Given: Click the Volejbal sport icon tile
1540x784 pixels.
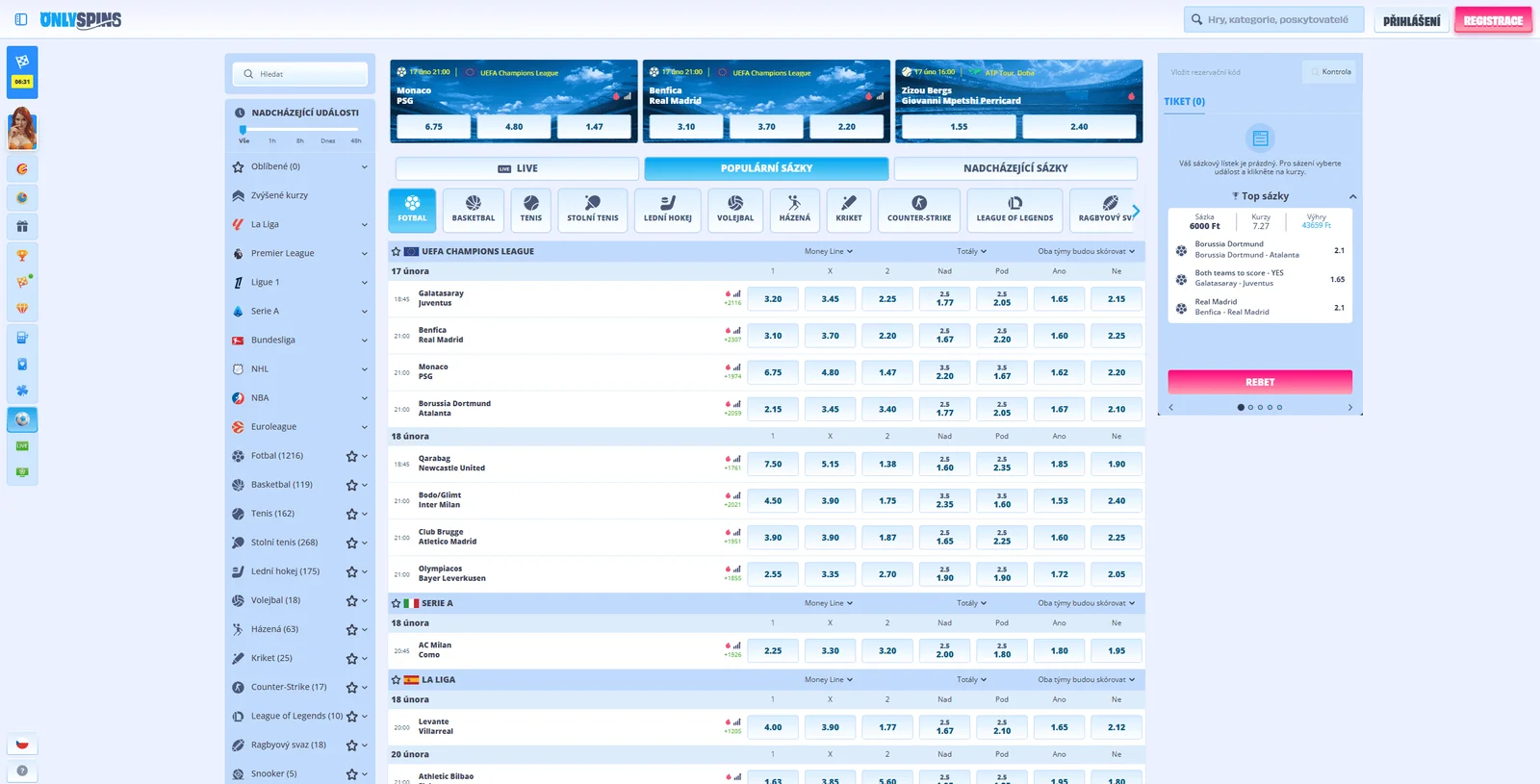Looking at the screenshot, I should click(735, 210).
